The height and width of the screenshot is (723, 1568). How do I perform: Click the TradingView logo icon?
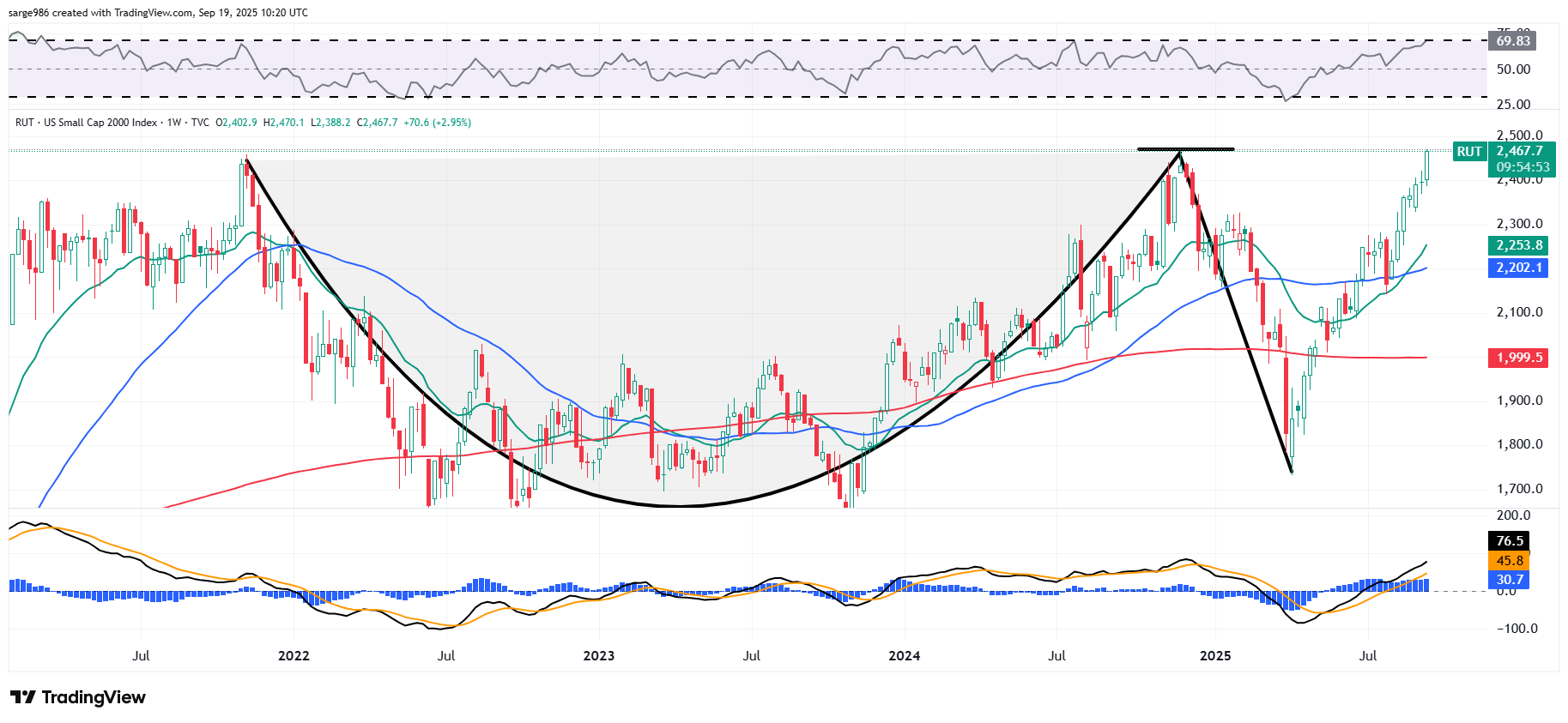coord(22,697)
